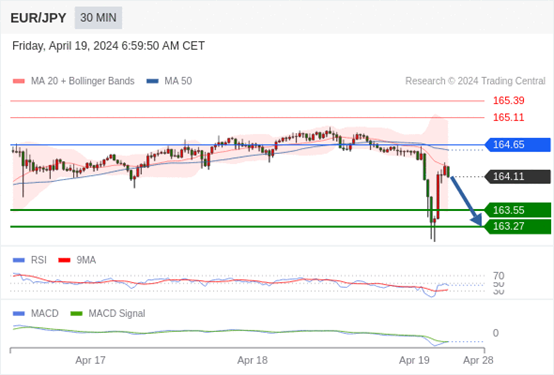Image resolution: width=554 pixels, height=375 pixels.
Task: Click the Apr 17 date marker
Action: click(90, 361)
